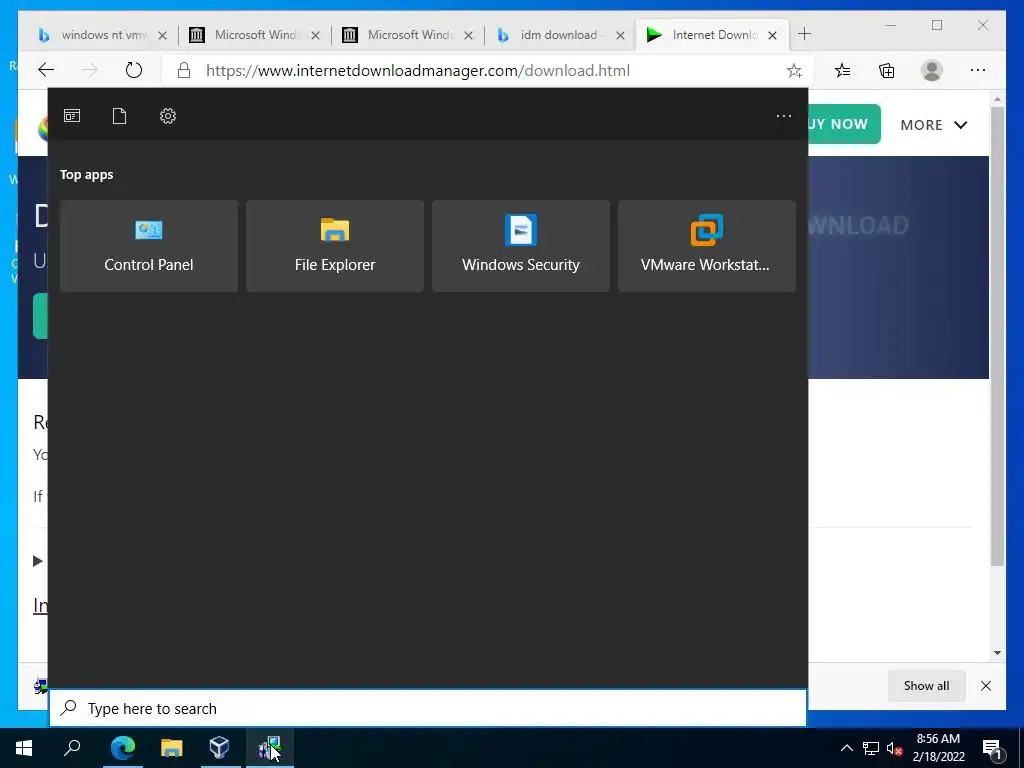The image size is (1024, 768).
Task: Go back in Edge browser
Action: click(x=46, y=70)
